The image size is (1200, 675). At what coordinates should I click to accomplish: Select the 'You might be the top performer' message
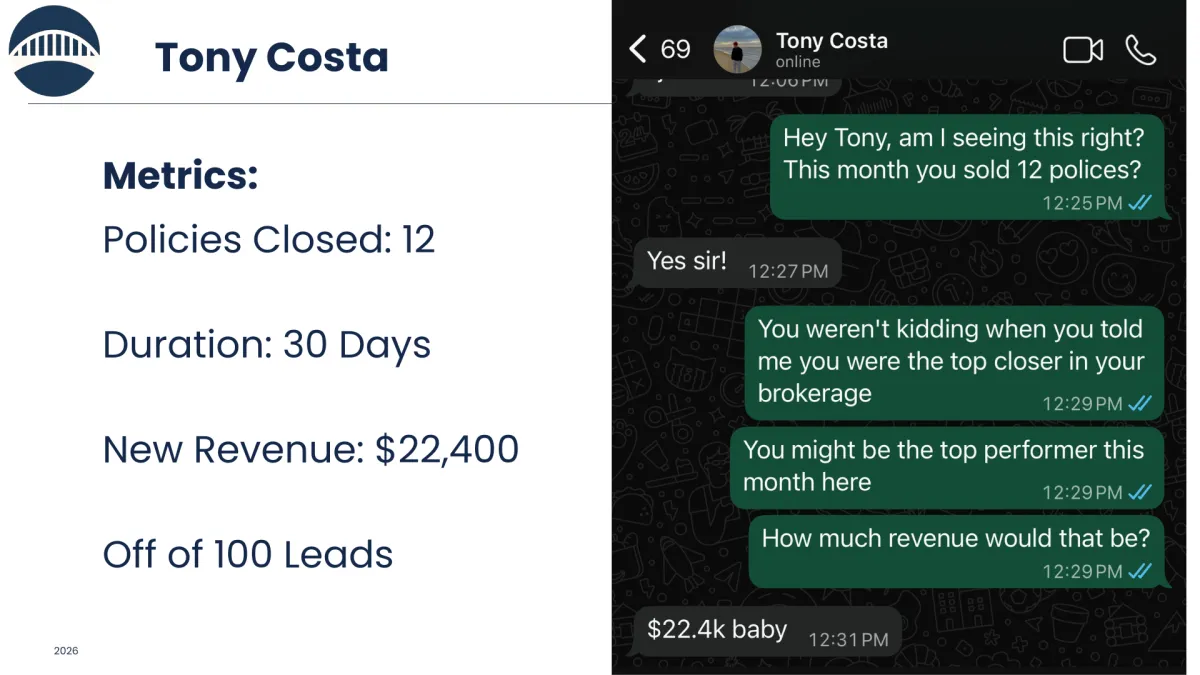coord(947,467)
